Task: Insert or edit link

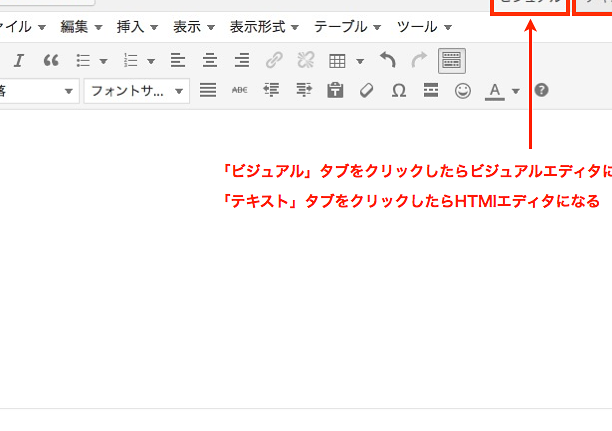Action: [274, 61]
